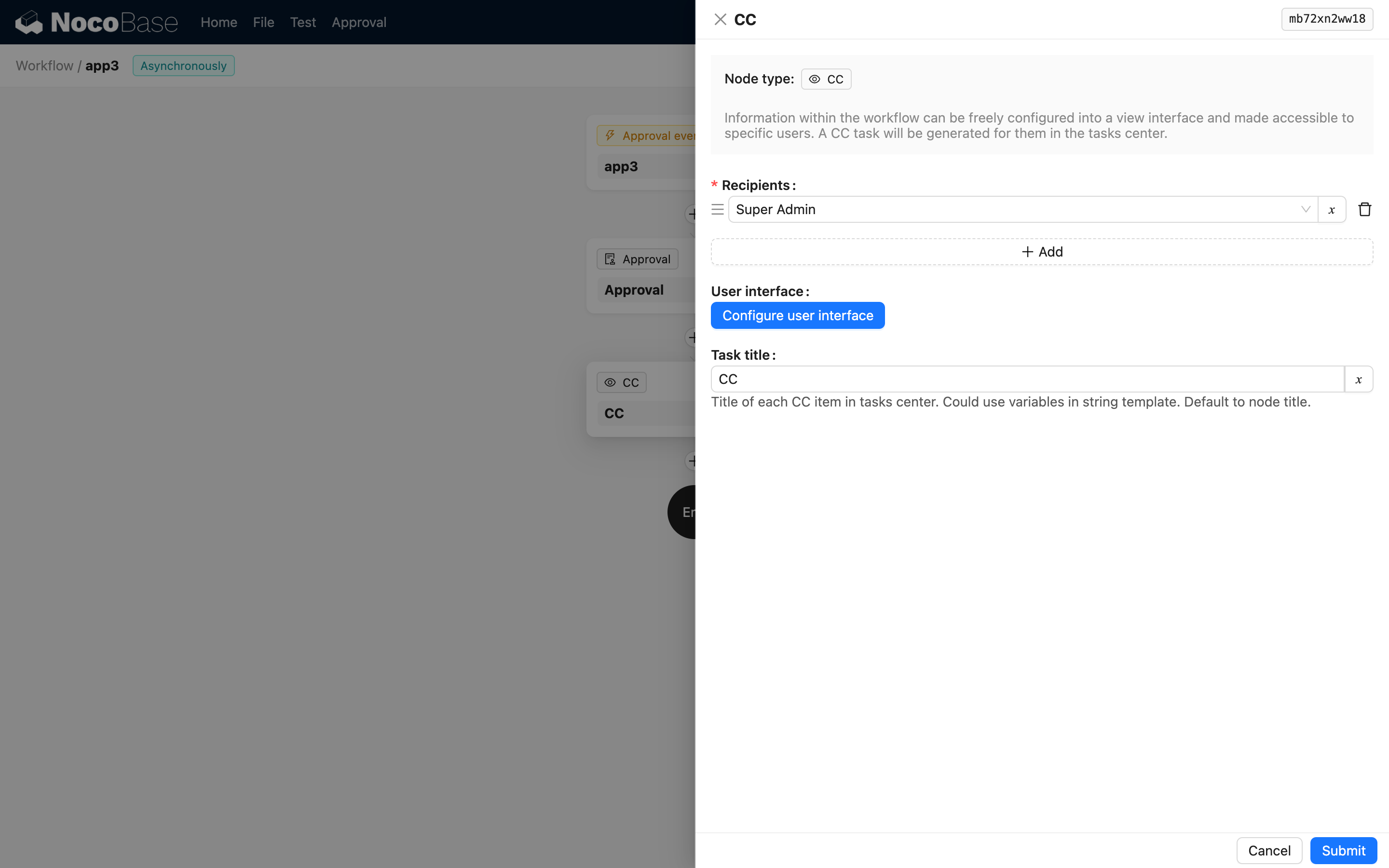Click the approval document icon on the Approval node
The height and width of the screenshot is (868, 1389).
(610, 258)
